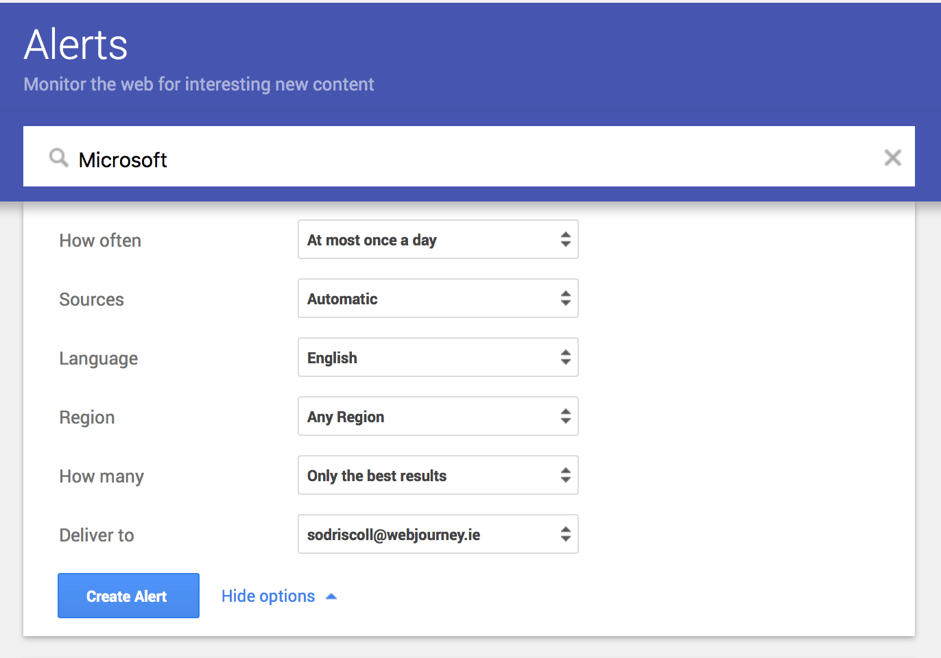Click the search magnifying glass icon
Viewport: 941px width, 658px height.
(59, 157)
